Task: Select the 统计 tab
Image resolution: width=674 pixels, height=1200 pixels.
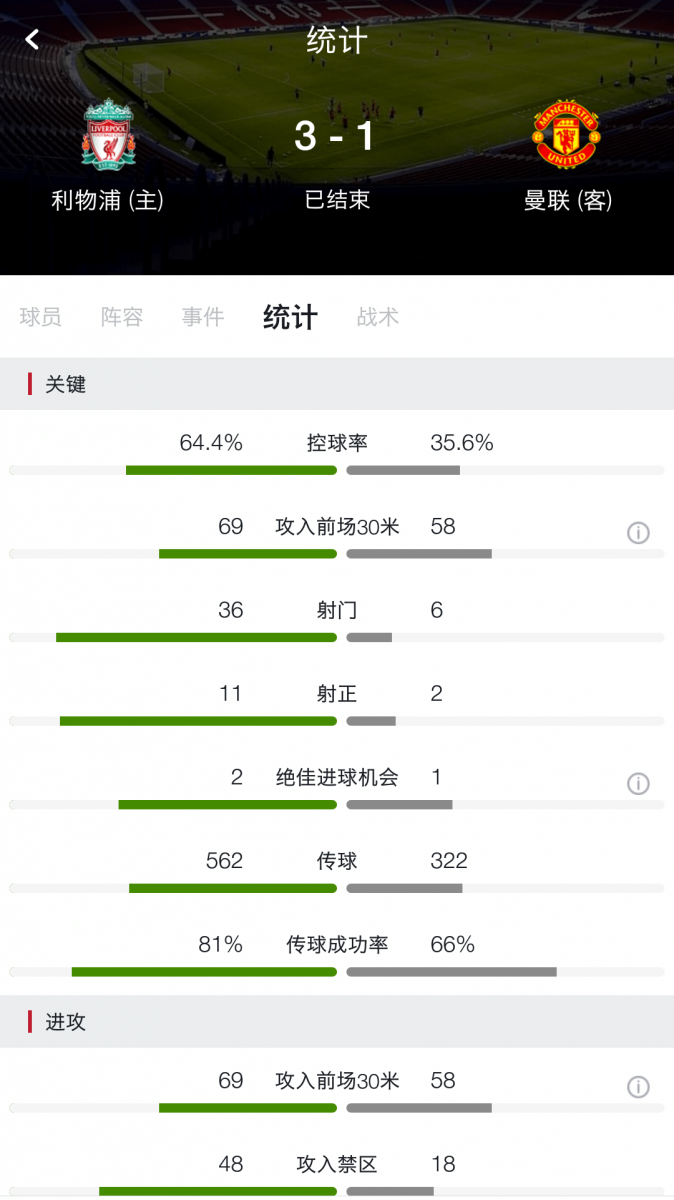Action: [290, 317]
